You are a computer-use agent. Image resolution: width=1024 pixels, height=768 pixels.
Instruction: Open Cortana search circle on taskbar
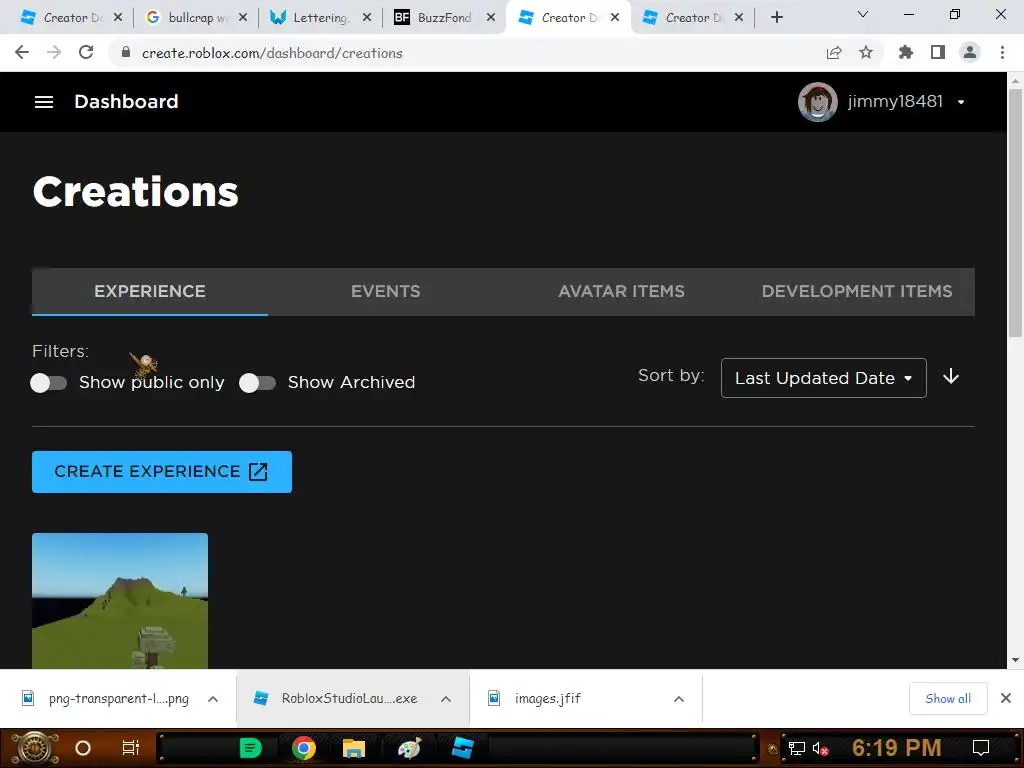pyautogui.click(x=83, y=748)
